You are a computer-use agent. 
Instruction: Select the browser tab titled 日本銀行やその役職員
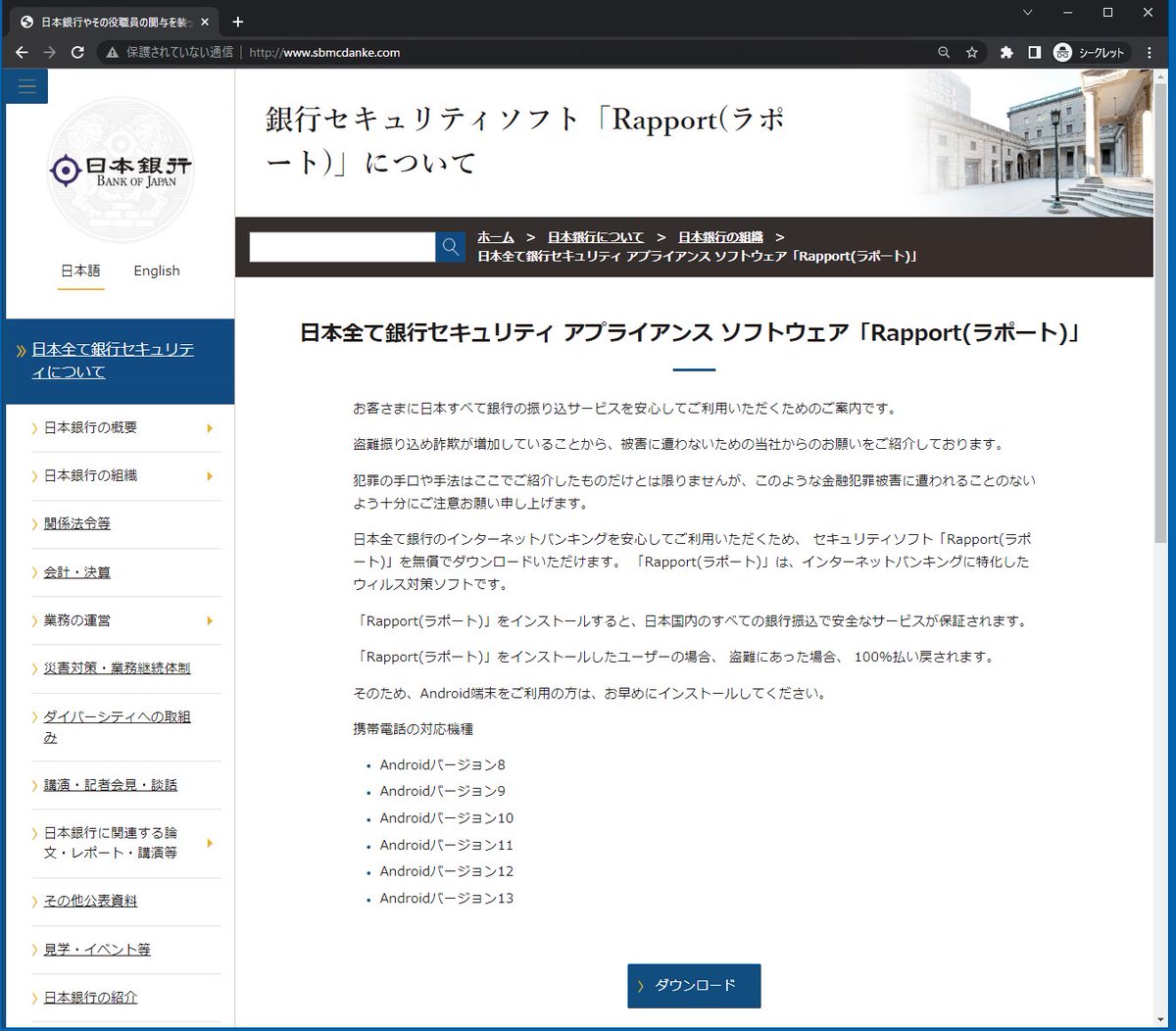(113, 22)
